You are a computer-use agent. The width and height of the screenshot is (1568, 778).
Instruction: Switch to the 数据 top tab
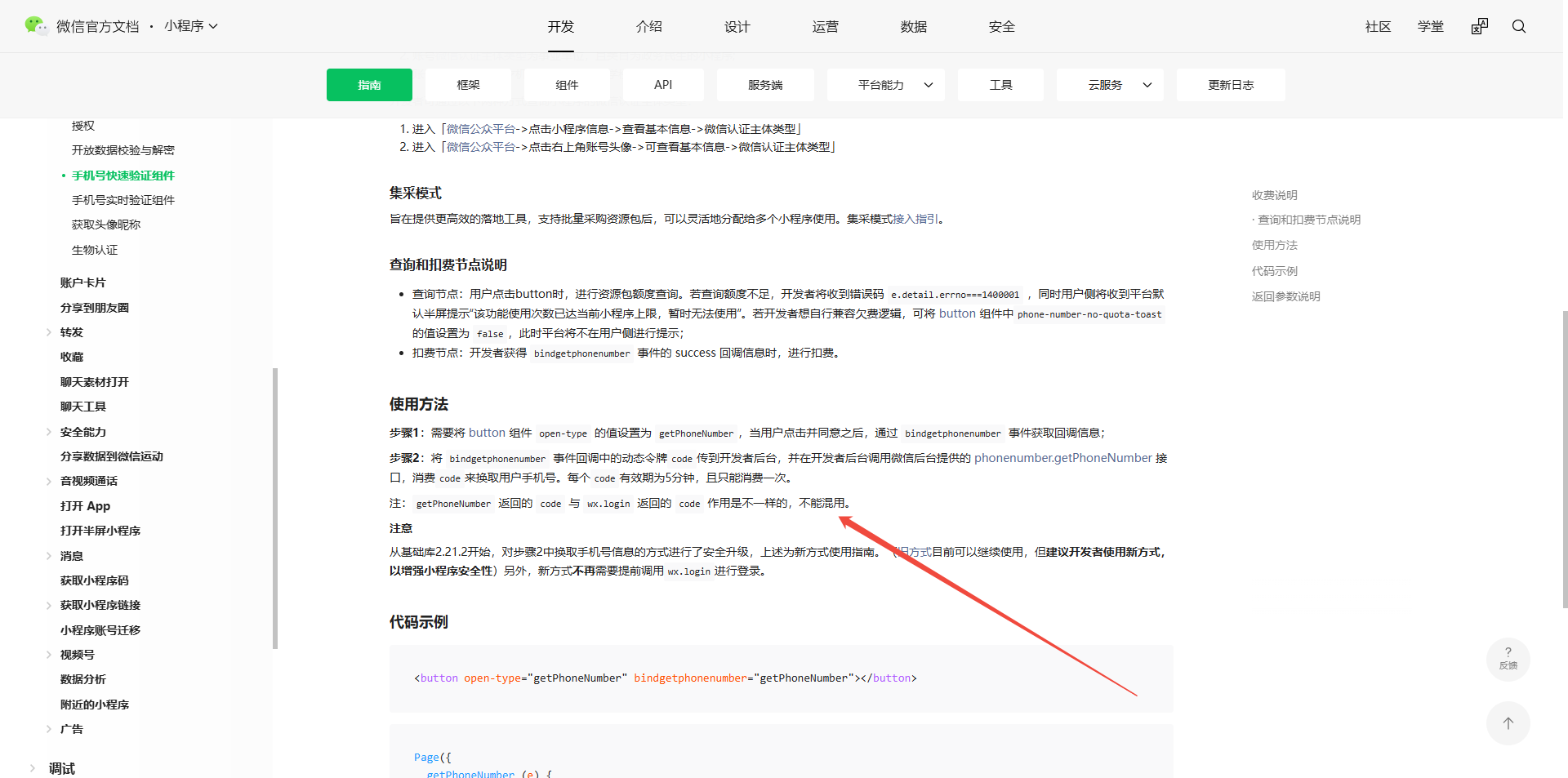[x=914, y=27]
